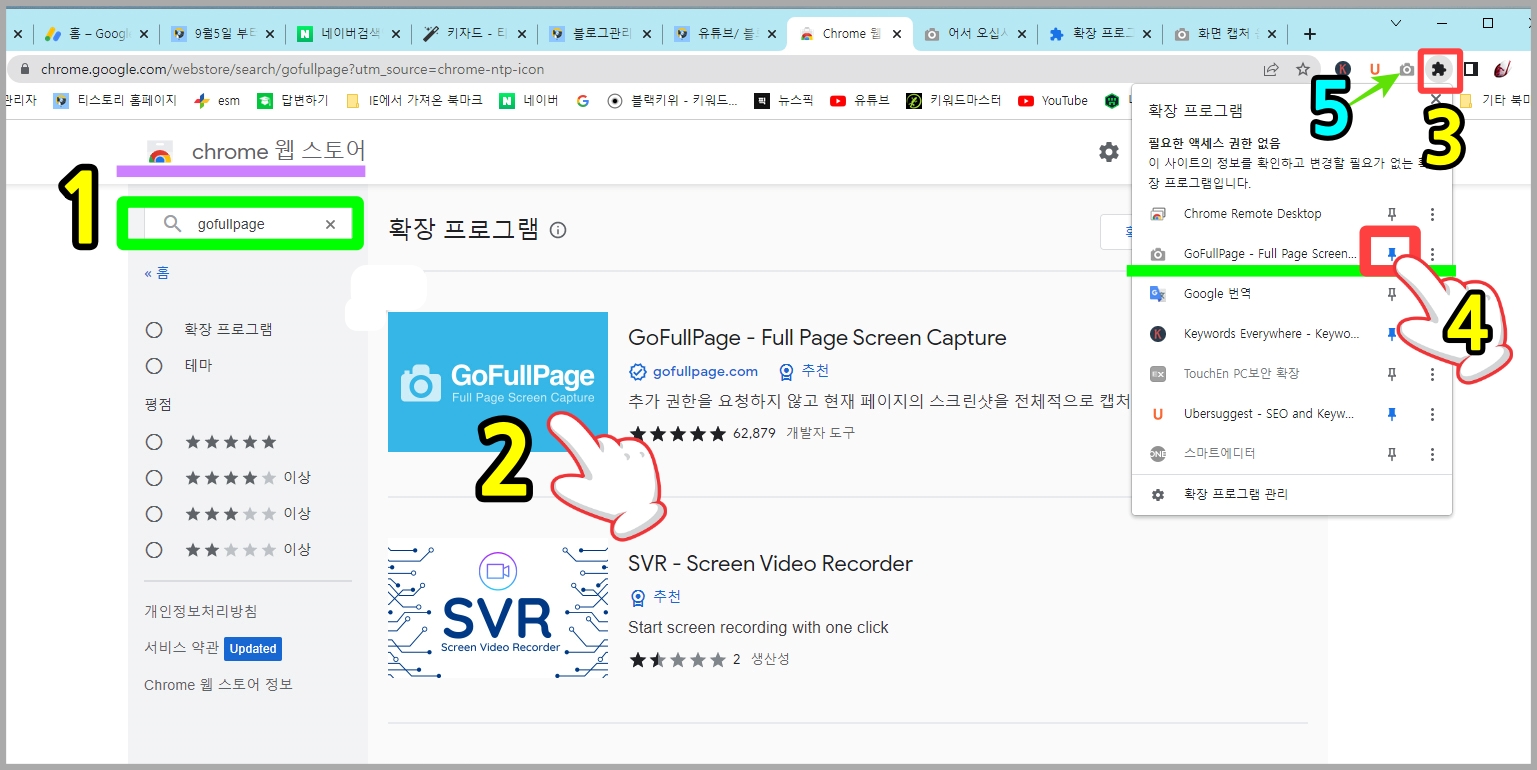Open the esm bookmark
This screenshot has width=1537, height=770.
click(217, 100)
